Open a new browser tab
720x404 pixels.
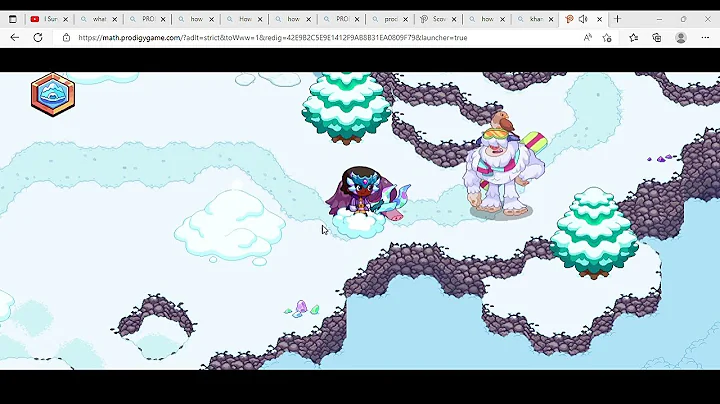(x=618, y=19)
